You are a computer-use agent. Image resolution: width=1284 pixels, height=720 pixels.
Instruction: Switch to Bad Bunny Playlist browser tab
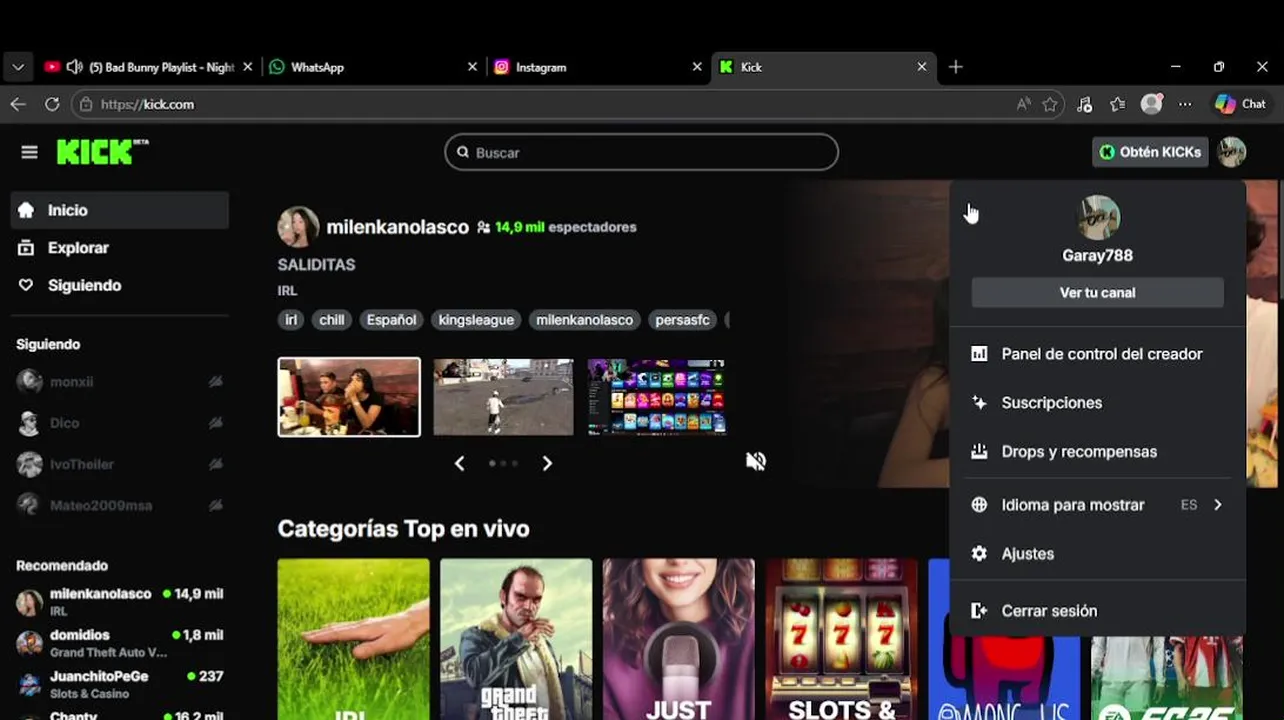tap(147, 67)
